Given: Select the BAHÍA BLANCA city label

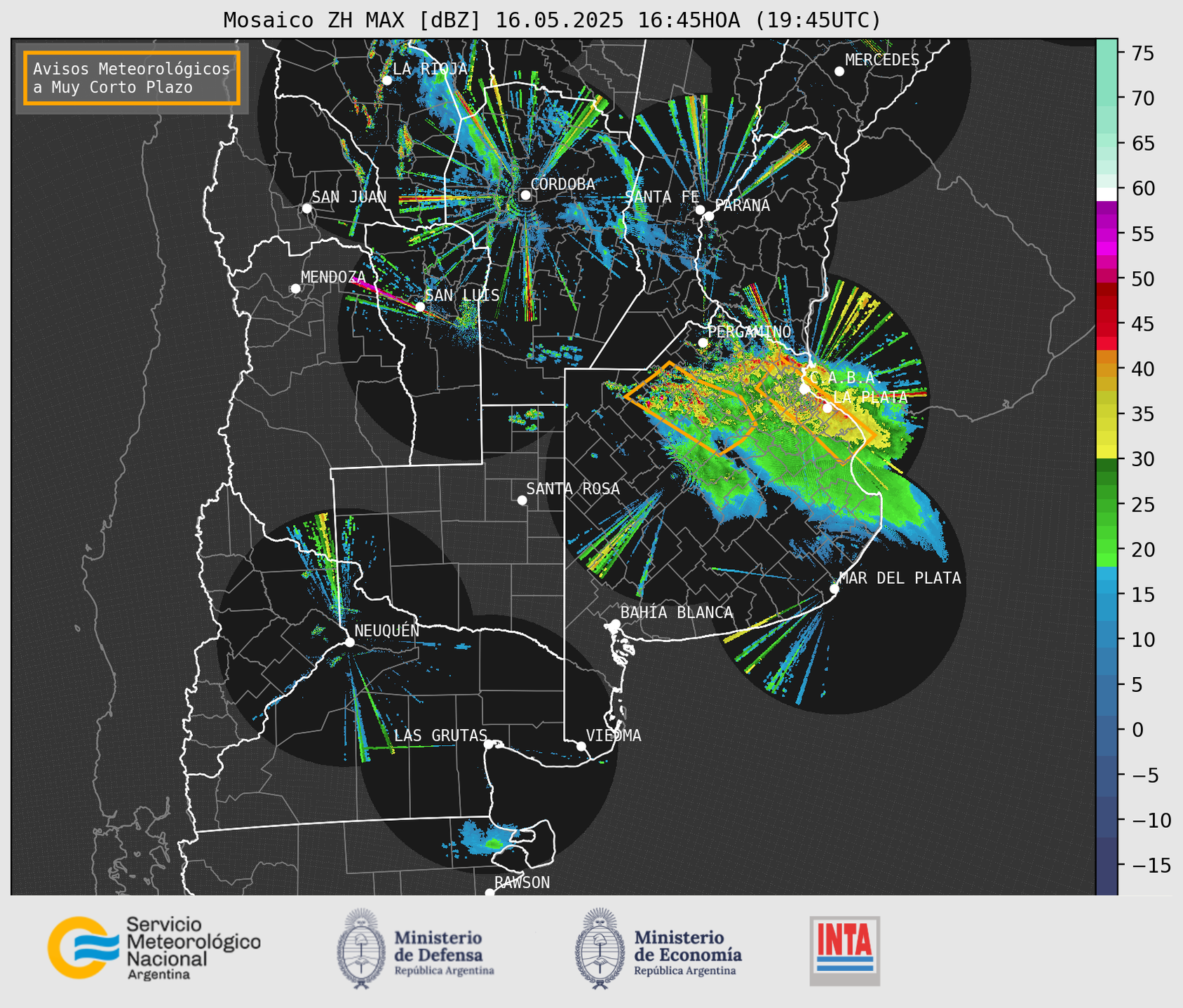Looking at the screenshot, I should pos(677,613).
